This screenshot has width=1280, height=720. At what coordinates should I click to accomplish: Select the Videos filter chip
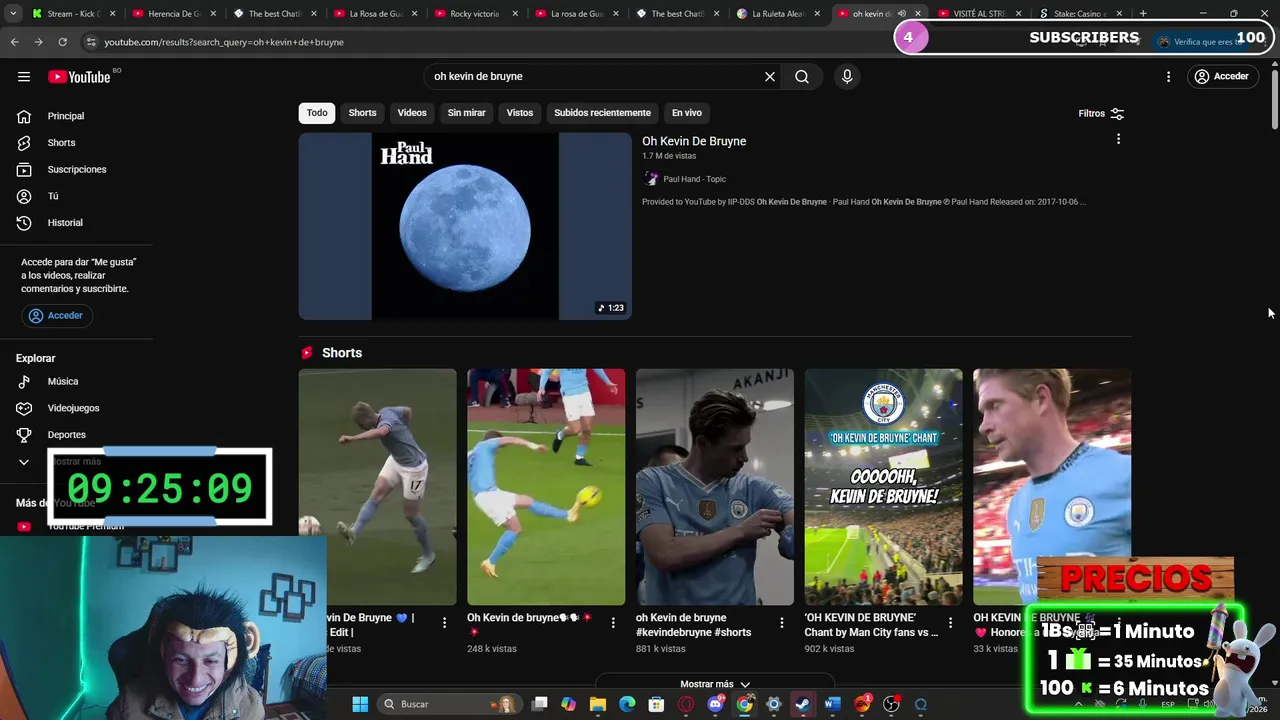412,113
